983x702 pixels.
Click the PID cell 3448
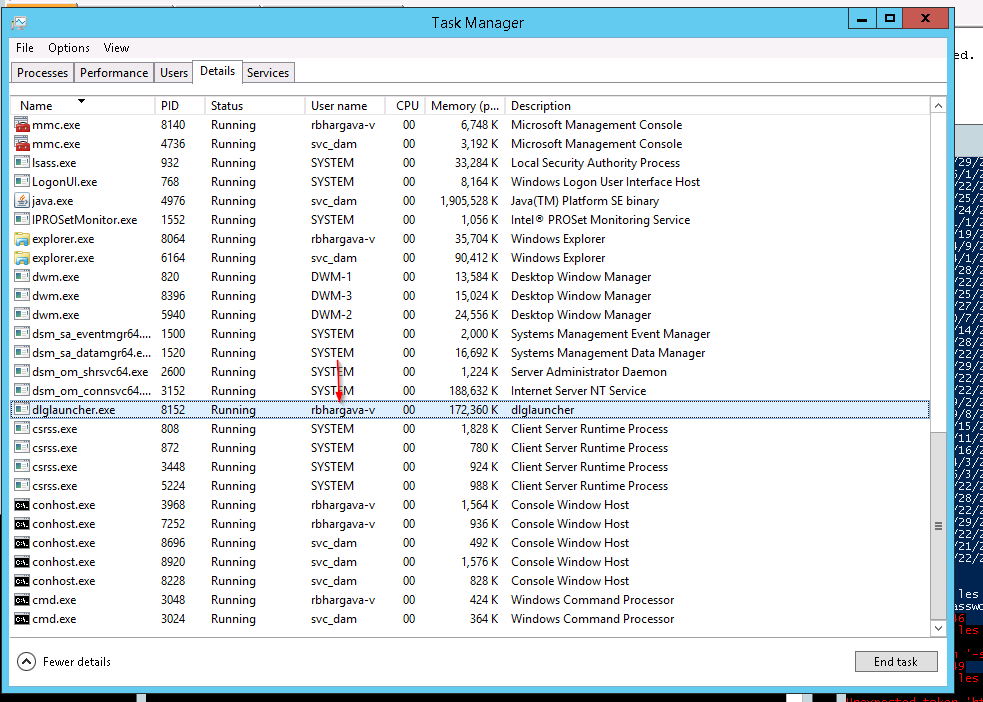[x=173, y=467]
